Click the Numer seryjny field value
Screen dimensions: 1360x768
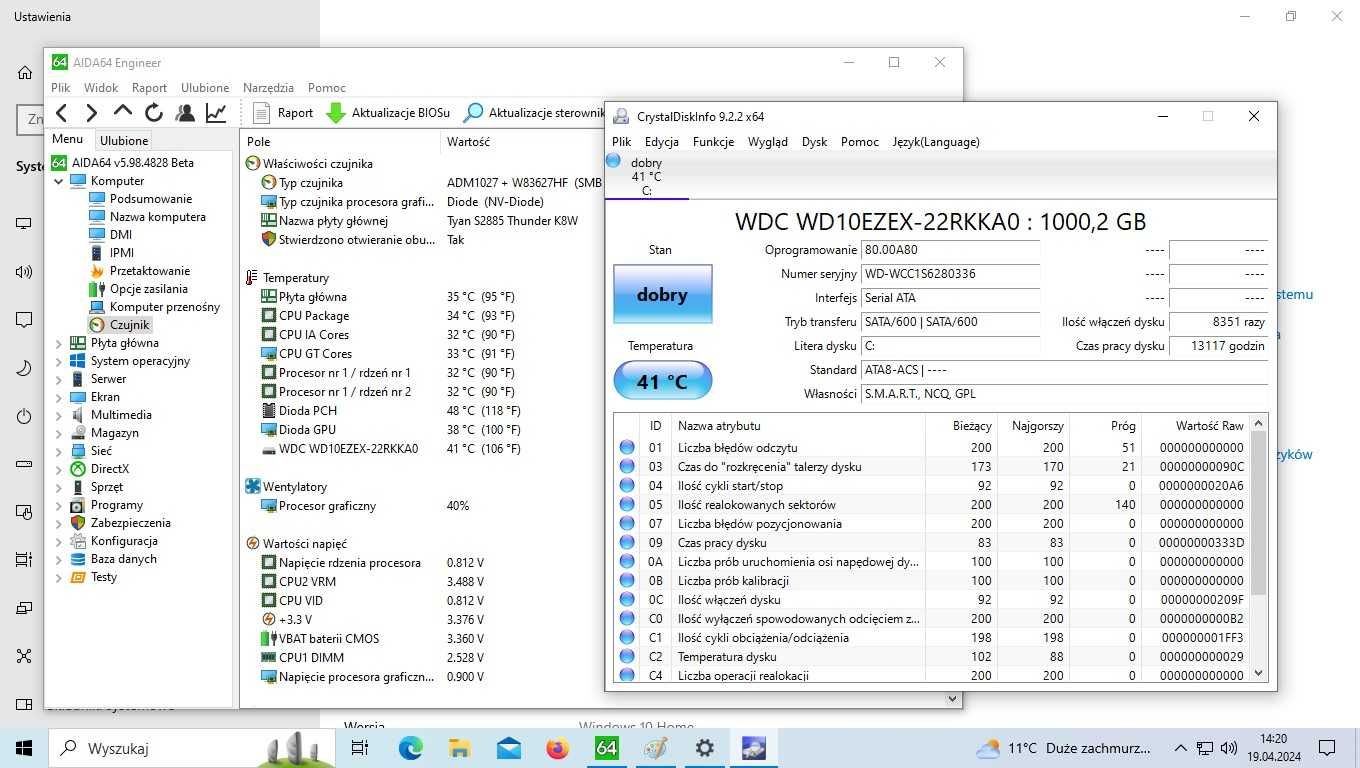click(x=950, y=274)
